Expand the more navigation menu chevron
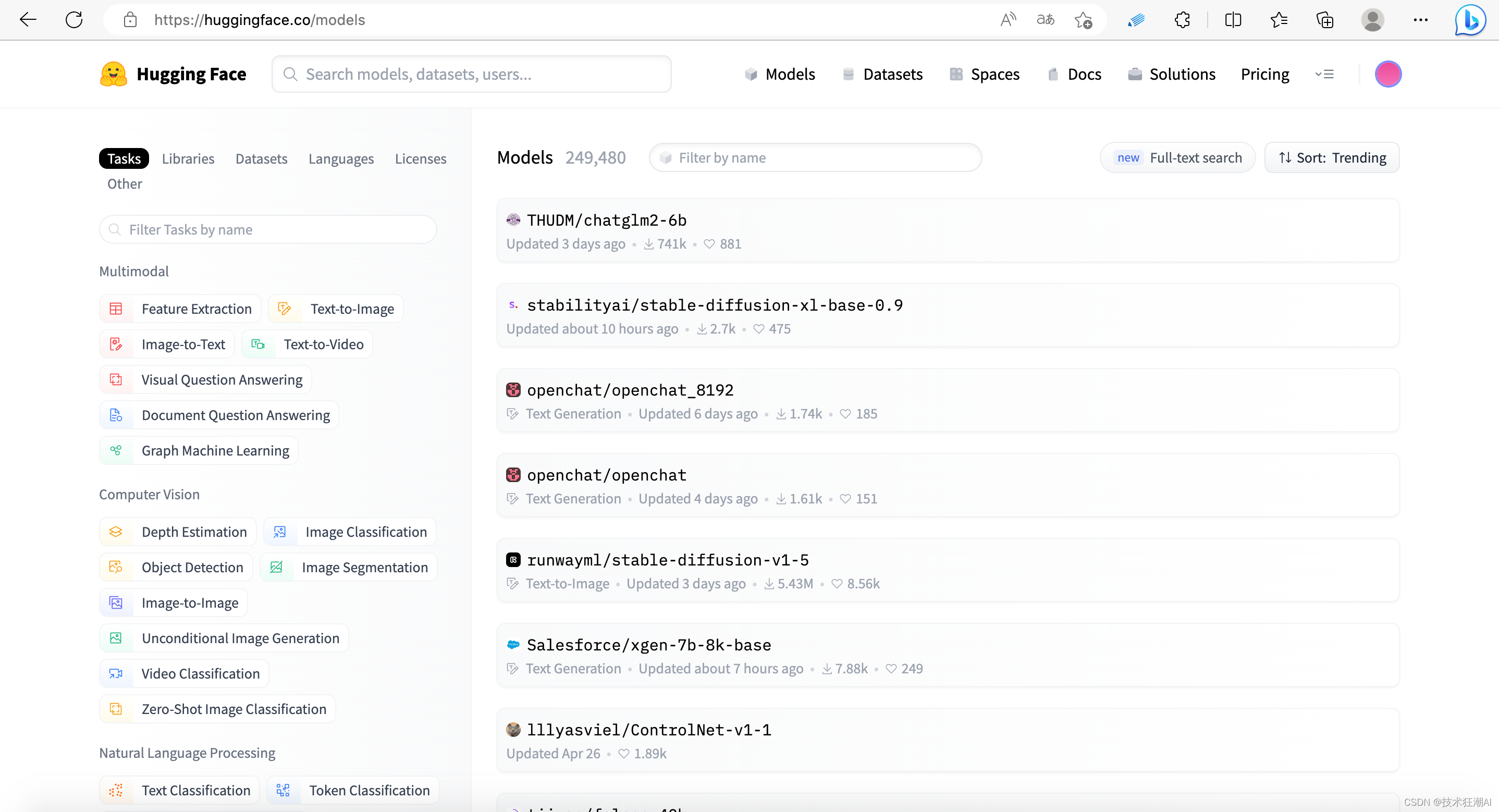This screenshot has width=1499, height=812. click(1324, 75)
